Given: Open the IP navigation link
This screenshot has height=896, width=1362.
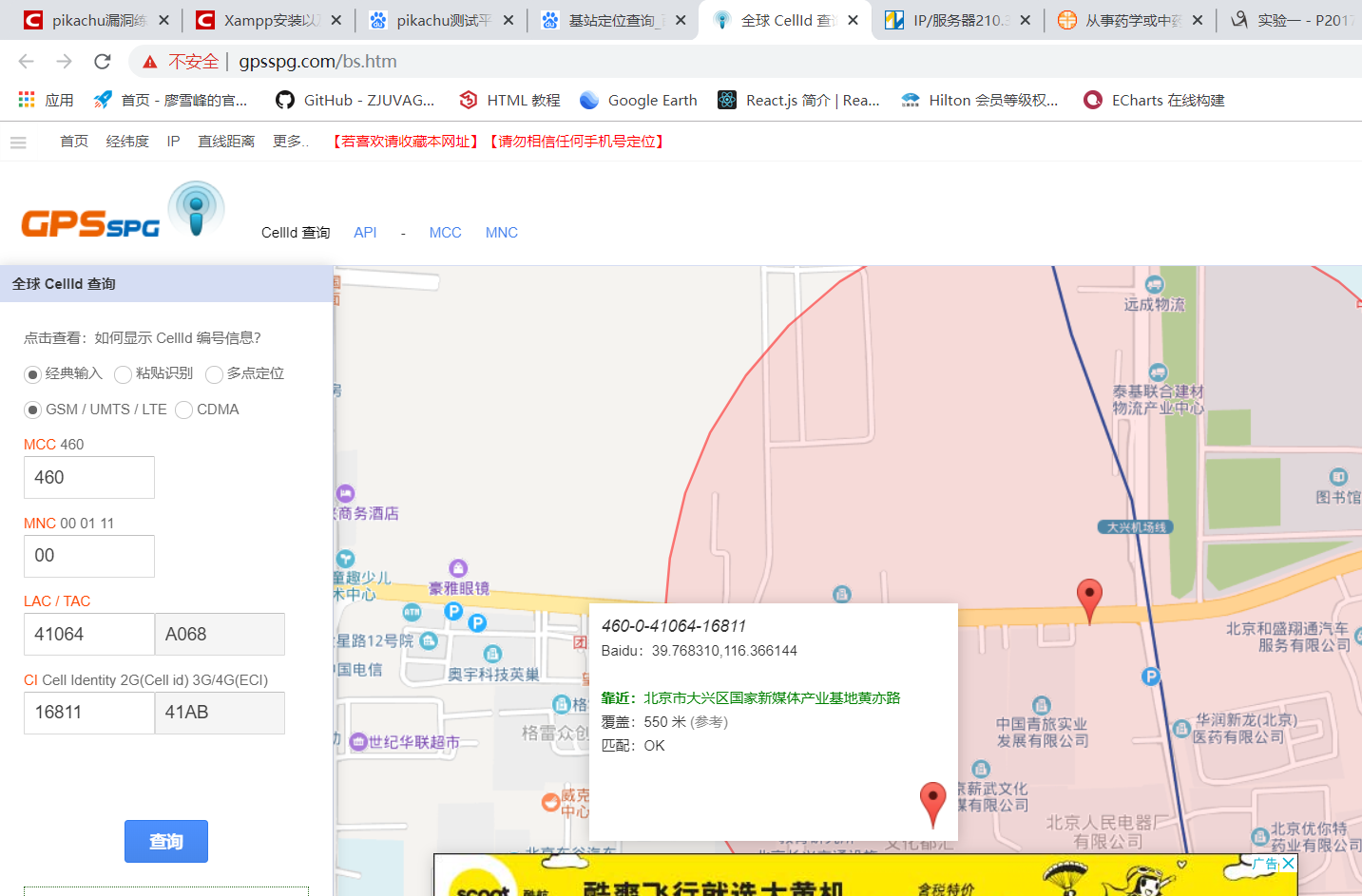Looking at the screenshot, I should coord(173,142).
